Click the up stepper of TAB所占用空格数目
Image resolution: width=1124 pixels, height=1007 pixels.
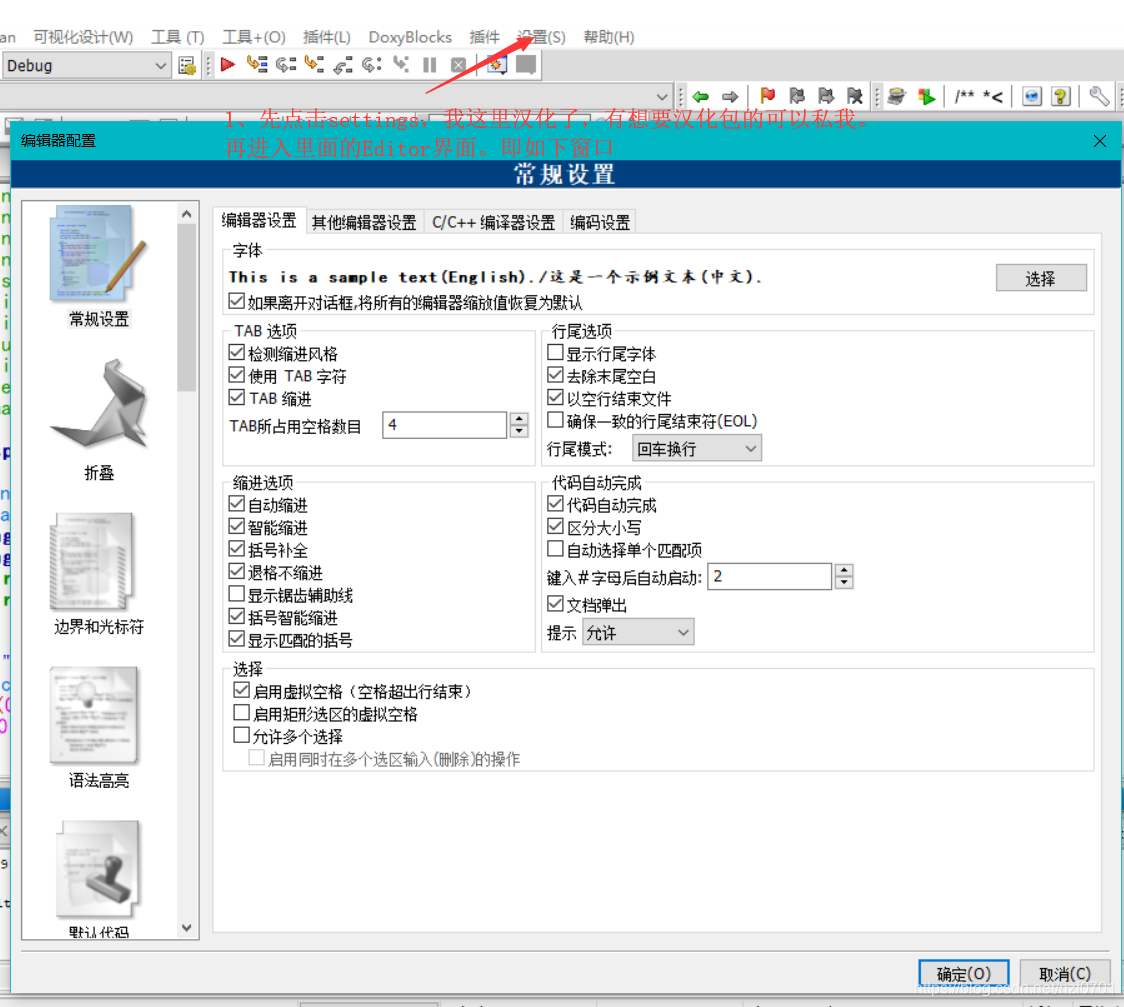(x=518, y=419)
